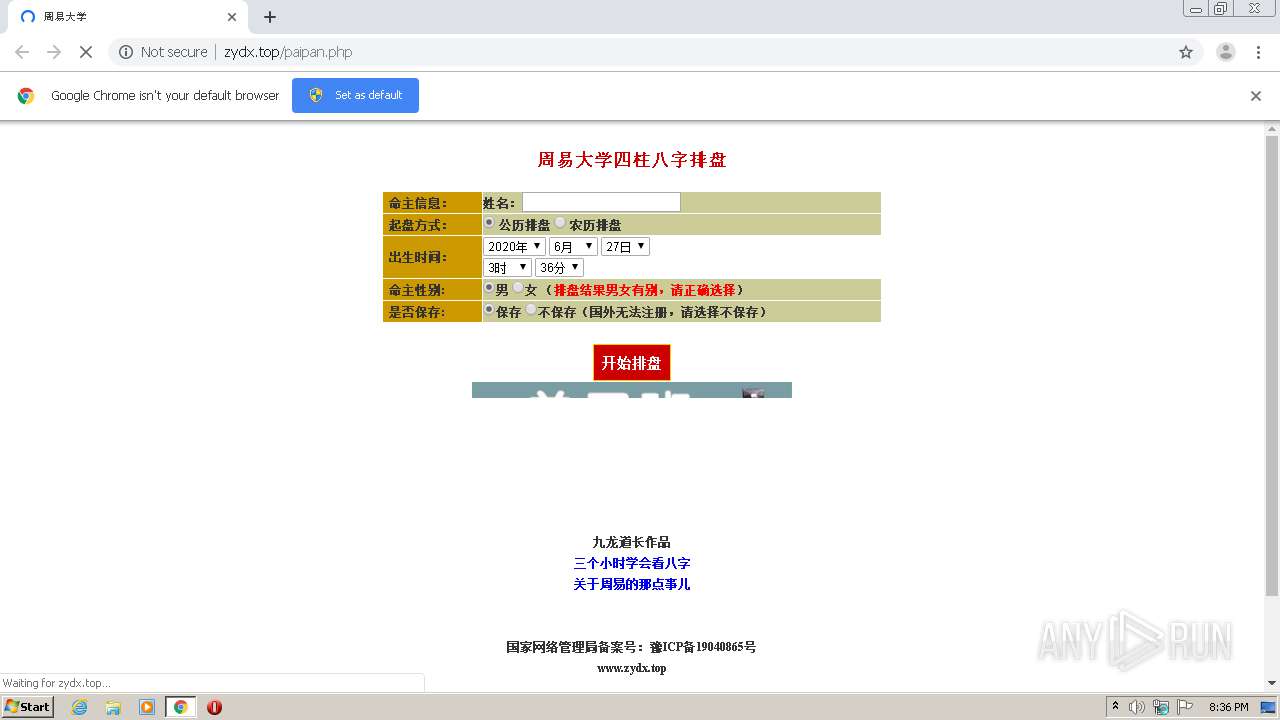The height and width of the screenshot is (720, 1280).
Task: Open the Windows Start menu
Action: 27,706
